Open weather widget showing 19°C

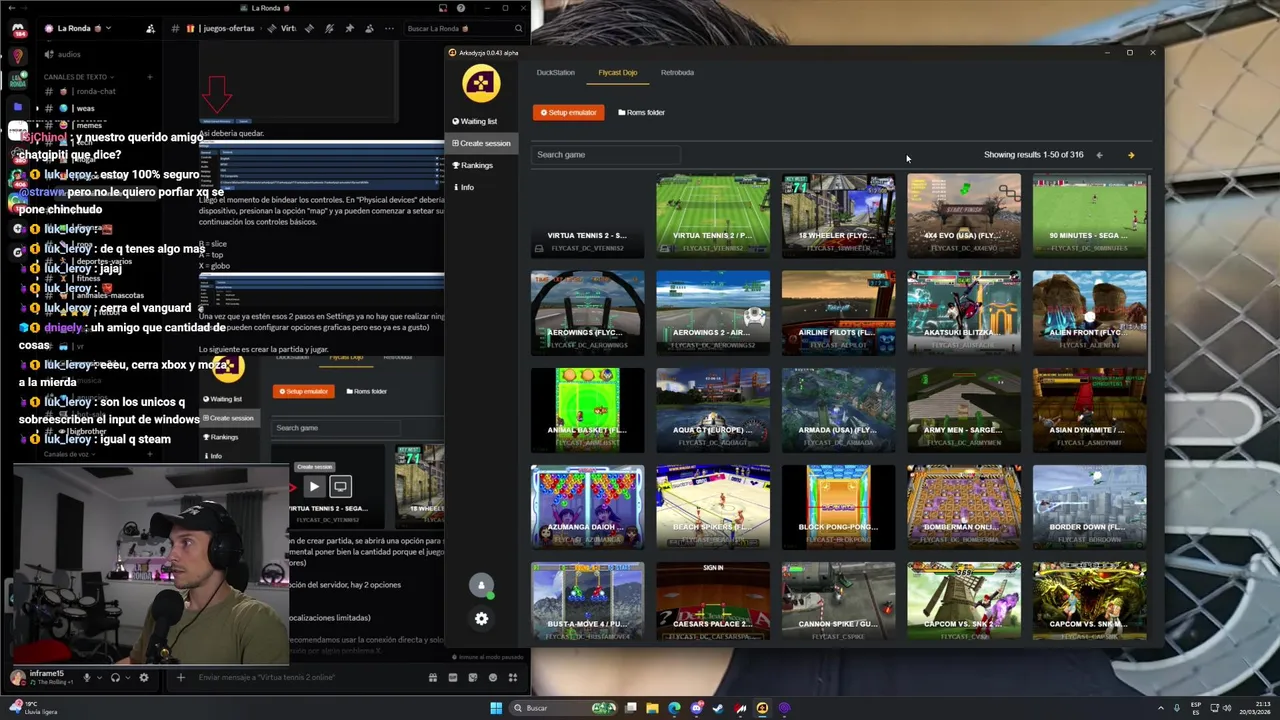[34, 707]
